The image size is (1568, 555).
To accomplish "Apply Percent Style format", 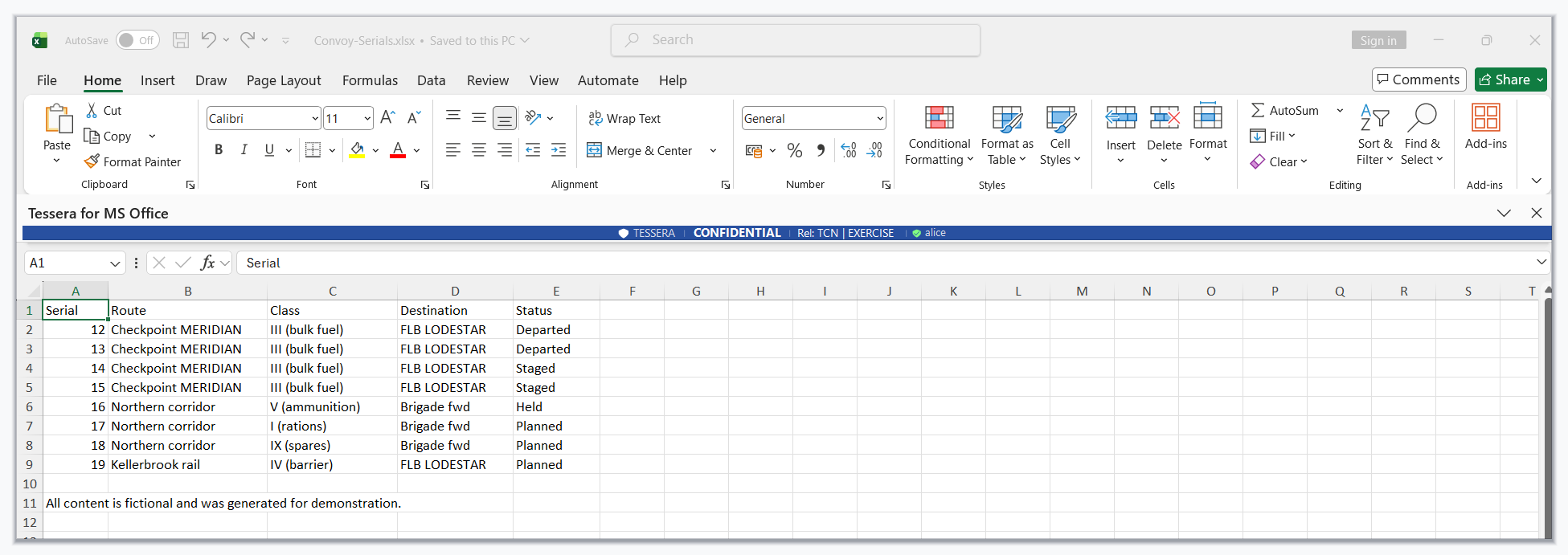I will (795, 150).
